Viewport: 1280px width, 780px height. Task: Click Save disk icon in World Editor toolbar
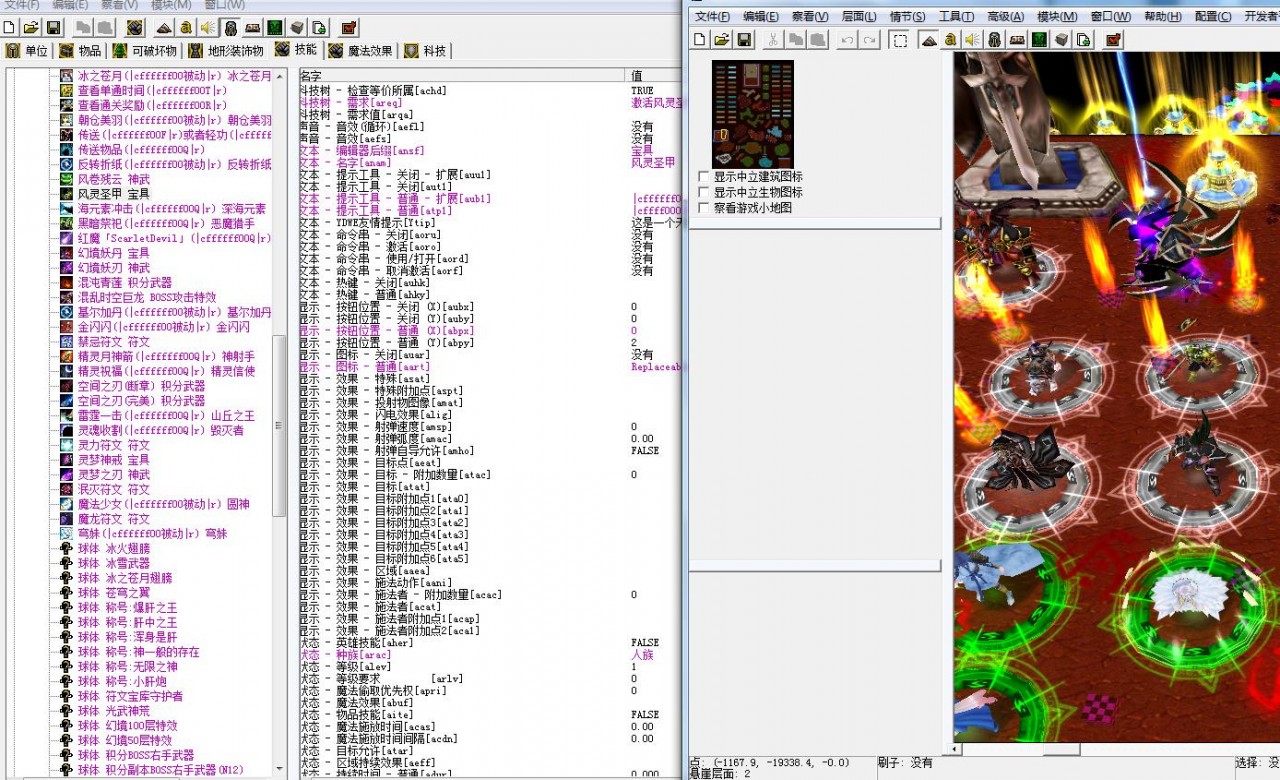tap(744, 39)
